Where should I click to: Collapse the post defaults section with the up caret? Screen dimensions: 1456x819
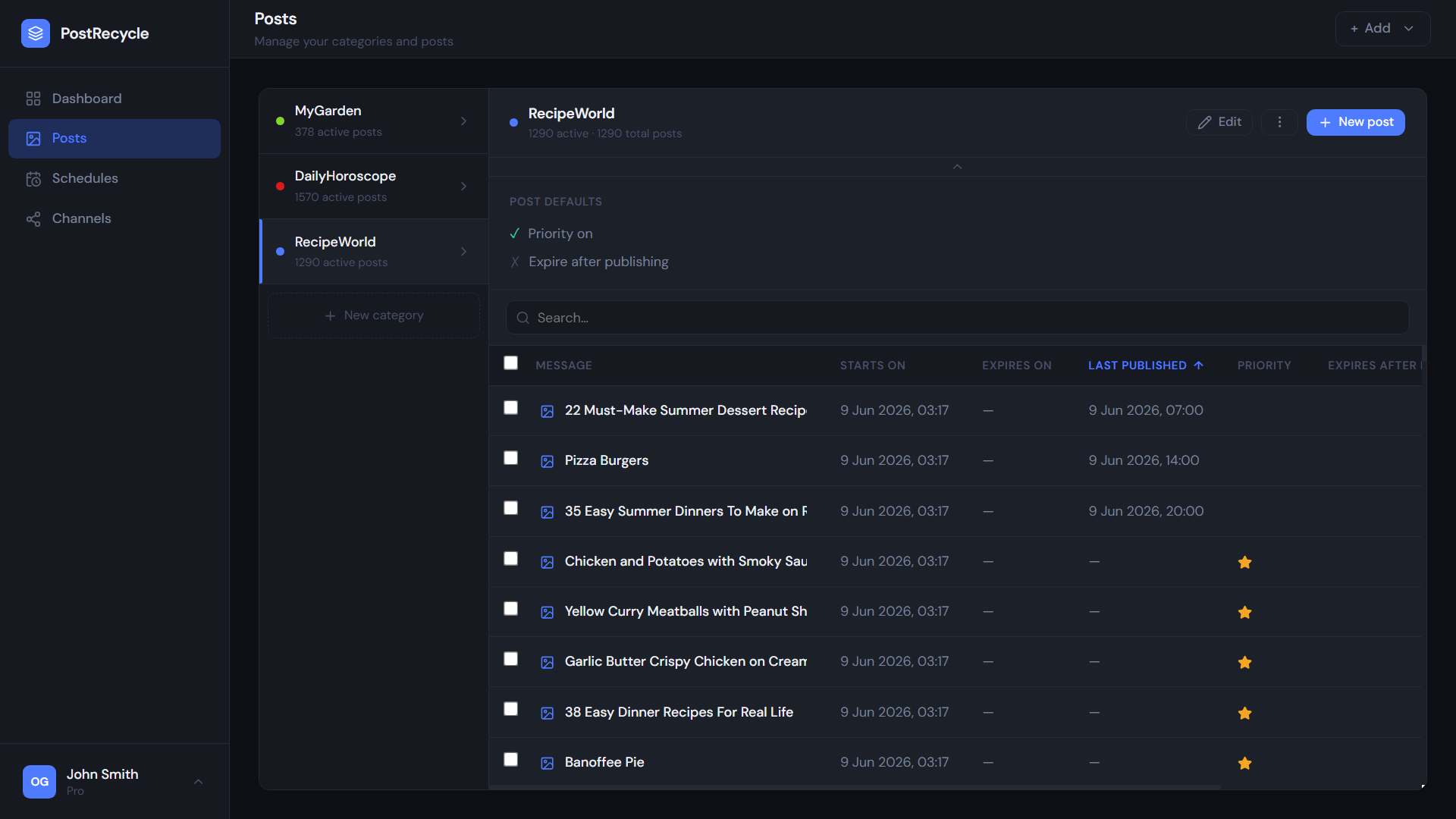957,167
